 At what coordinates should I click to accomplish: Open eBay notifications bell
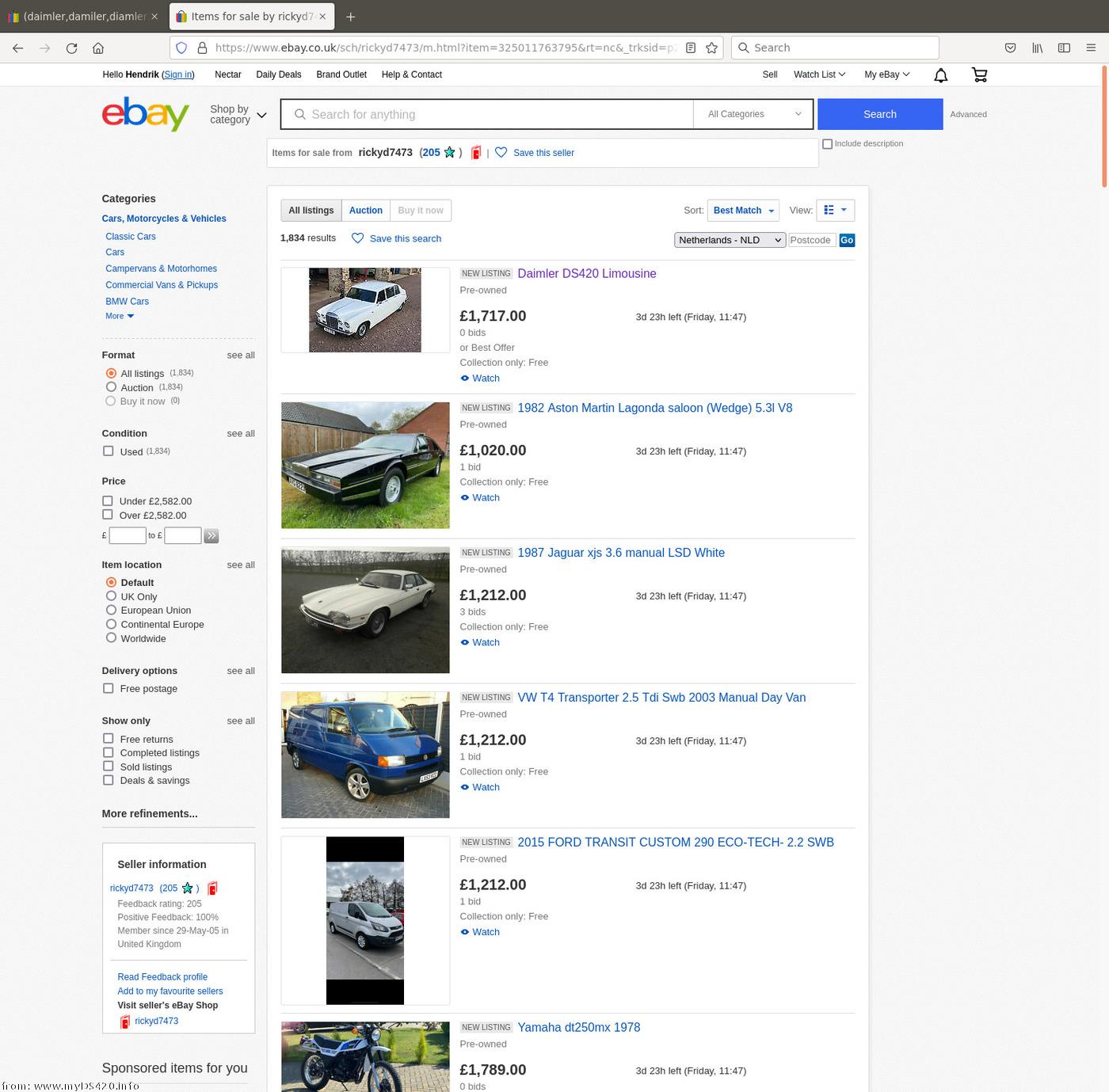(x=940, y=74)
